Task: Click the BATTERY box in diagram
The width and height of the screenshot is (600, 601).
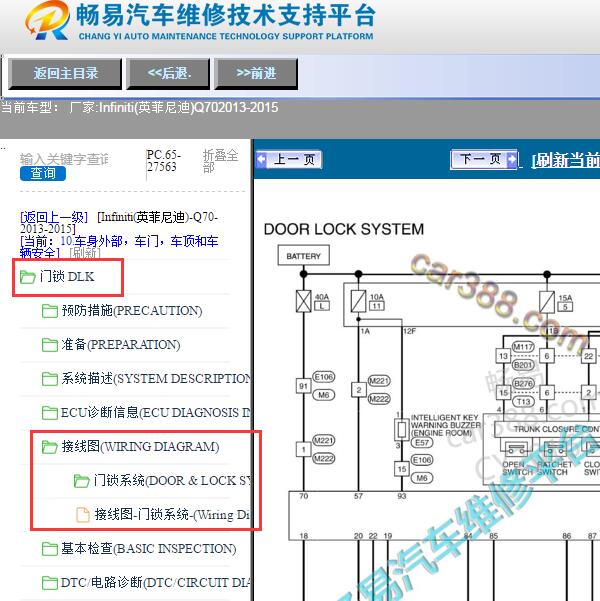Action: (x=304, y=256)
